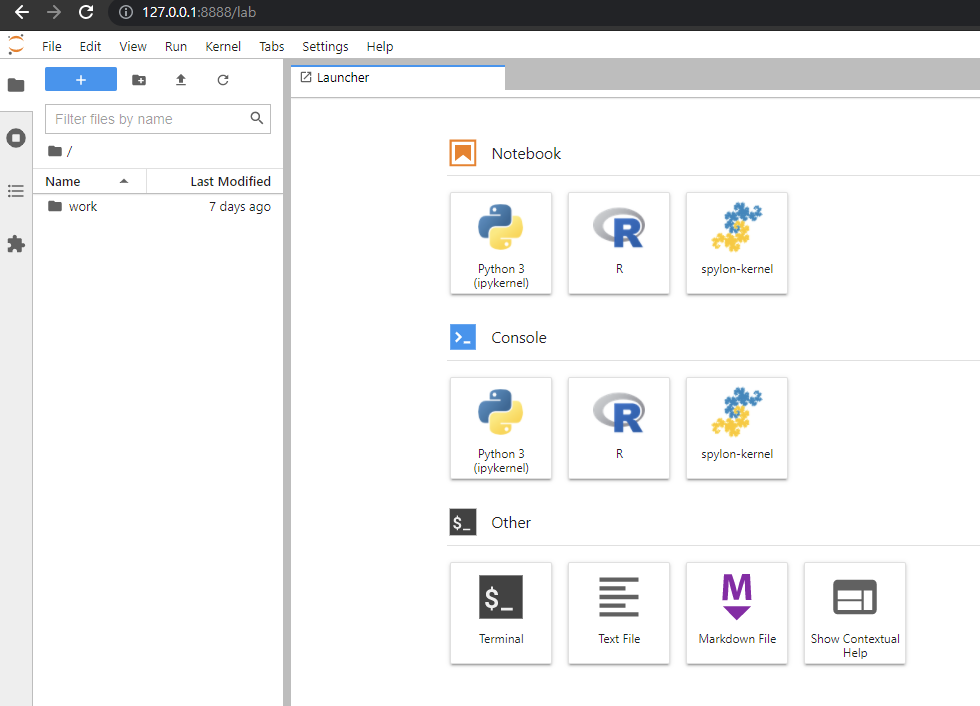The image size is (980, 706).
Task: Click the root folder breadcrumb icon
Action: [x=55, y=151]
